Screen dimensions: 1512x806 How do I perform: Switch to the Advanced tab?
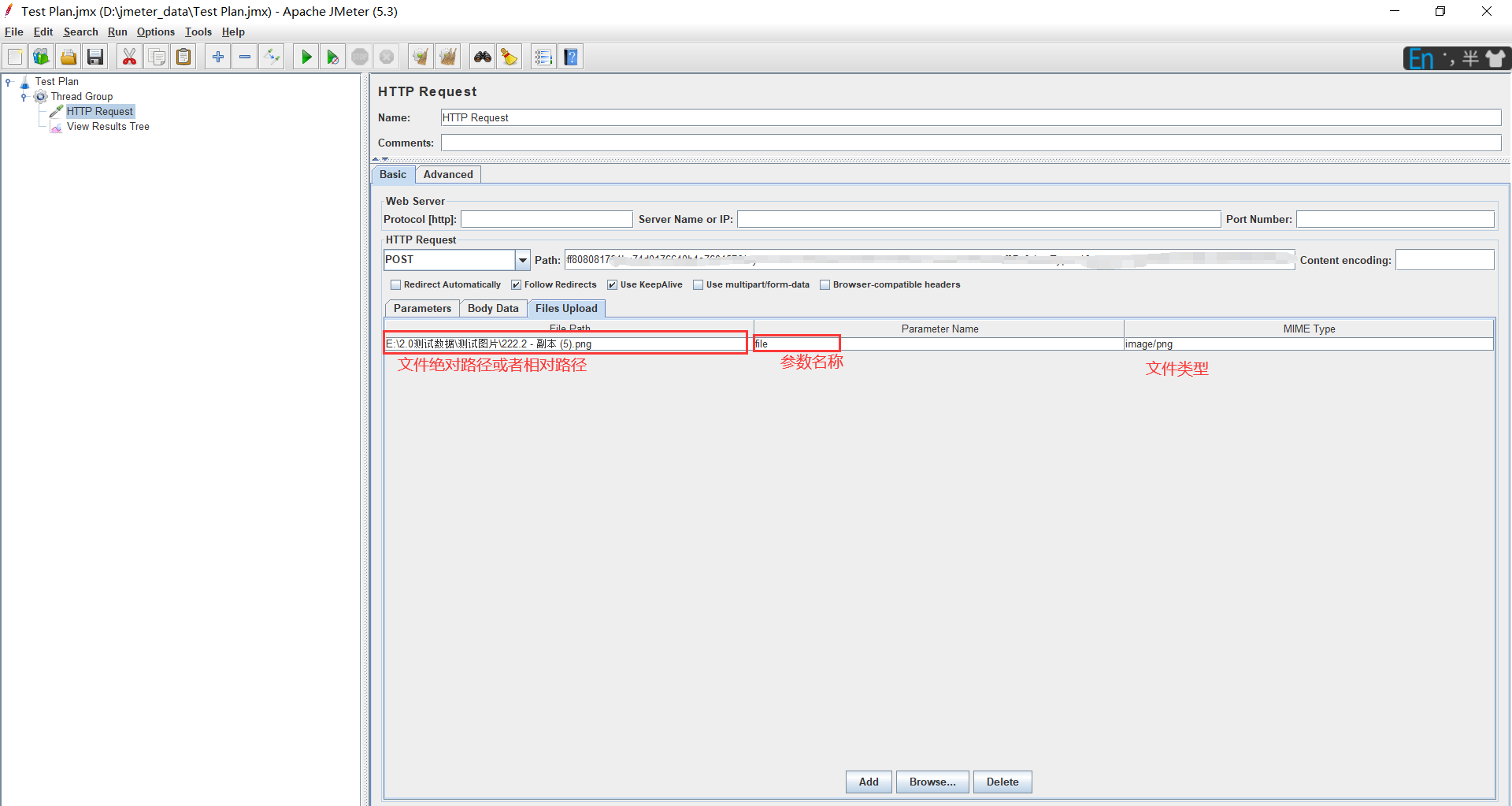pyautogui.click(x=448, y=175)
